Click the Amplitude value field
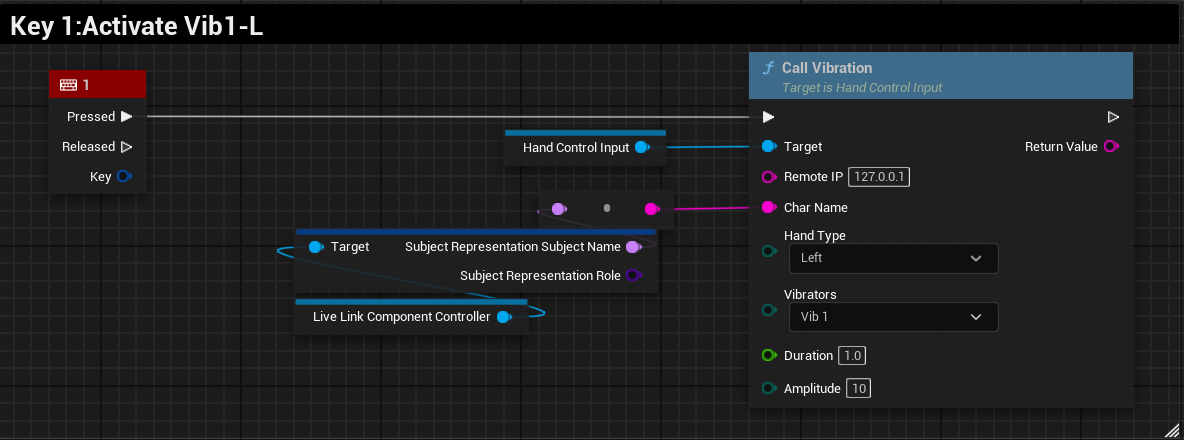Screen dimensions: 1184x440 coord(858,388)
